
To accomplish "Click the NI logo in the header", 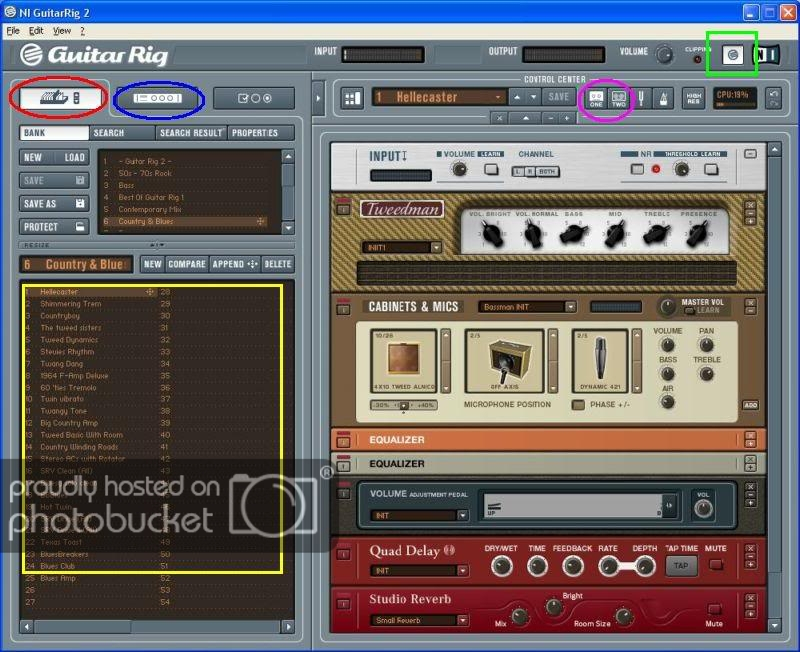I will pyautogui.click(x=767, y=55).
